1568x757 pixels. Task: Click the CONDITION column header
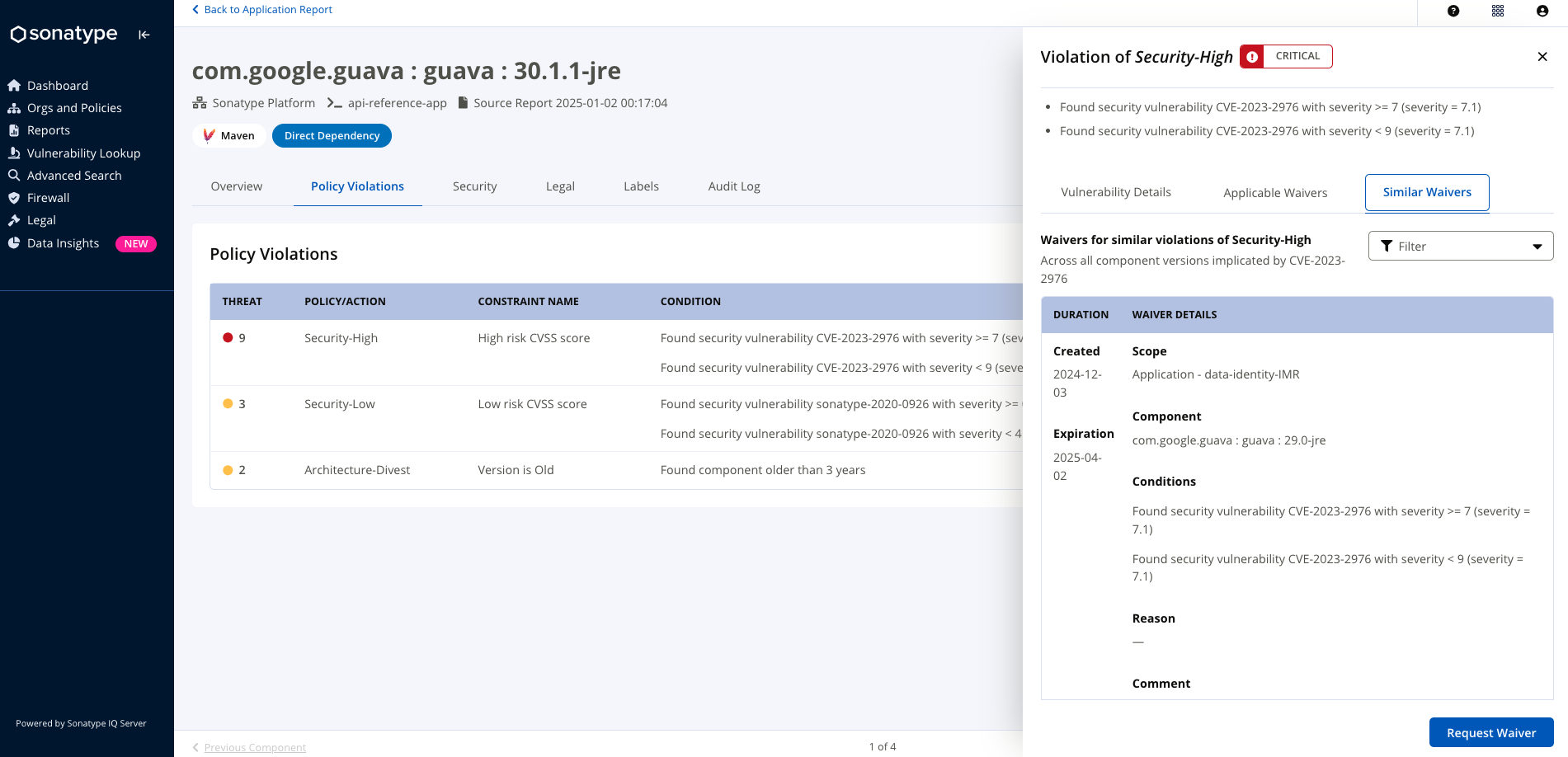click(x=690, y=302)
